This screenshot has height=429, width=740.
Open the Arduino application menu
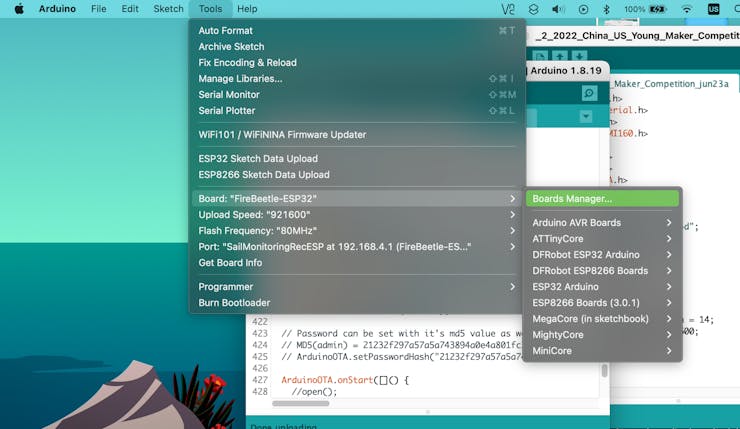pos(57,9)
